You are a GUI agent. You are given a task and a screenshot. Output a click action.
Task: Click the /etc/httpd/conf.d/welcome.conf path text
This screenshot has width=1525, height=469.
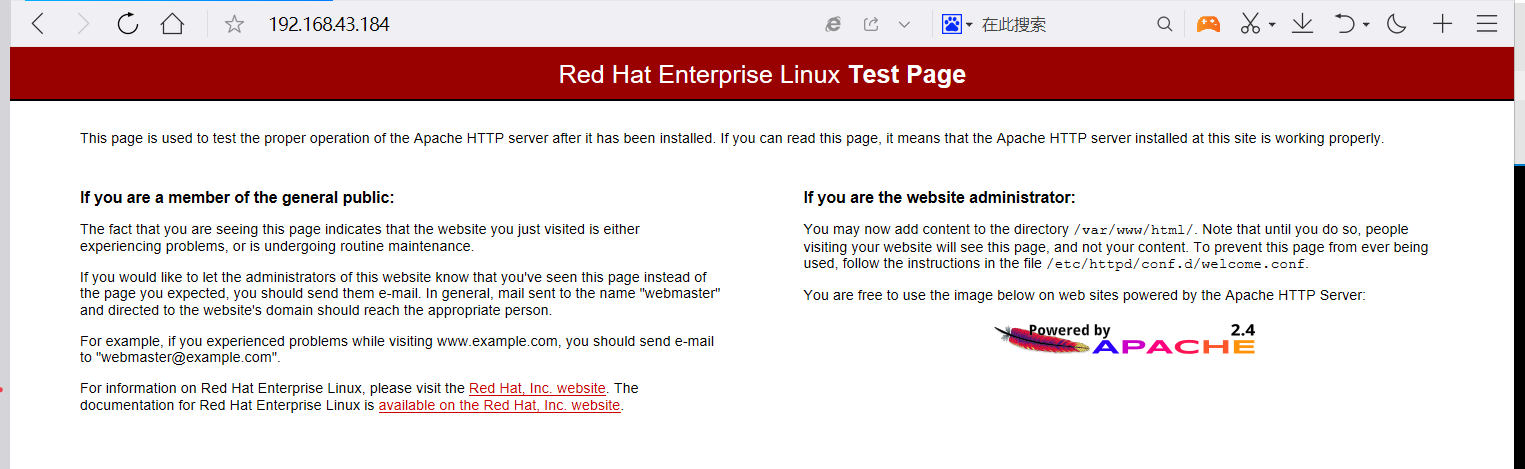[x=1176, y=265]
